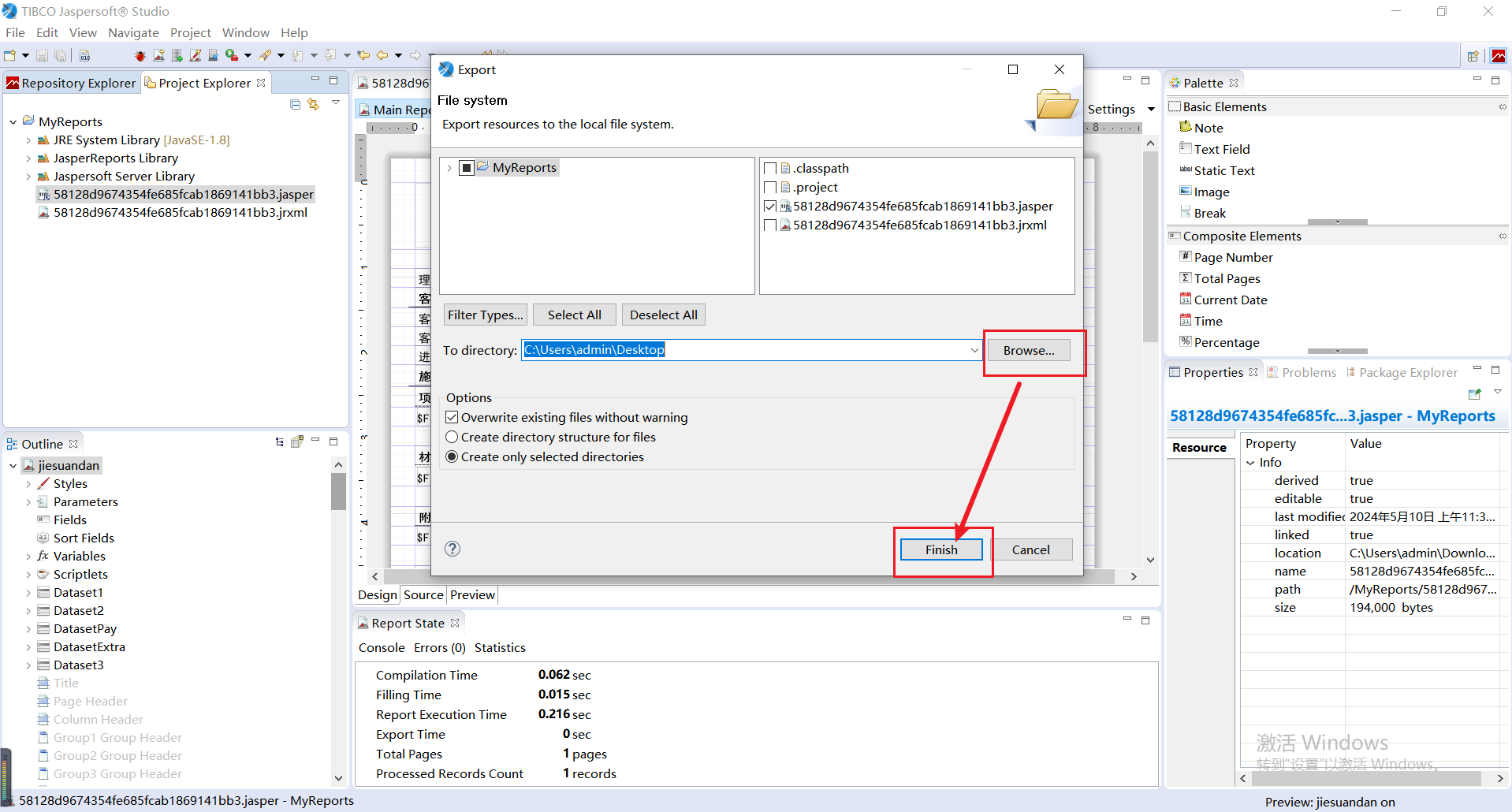Click the Open Perspective toolbar icon
This screenshot has height=812, width=1512.
coord(1473,56)
